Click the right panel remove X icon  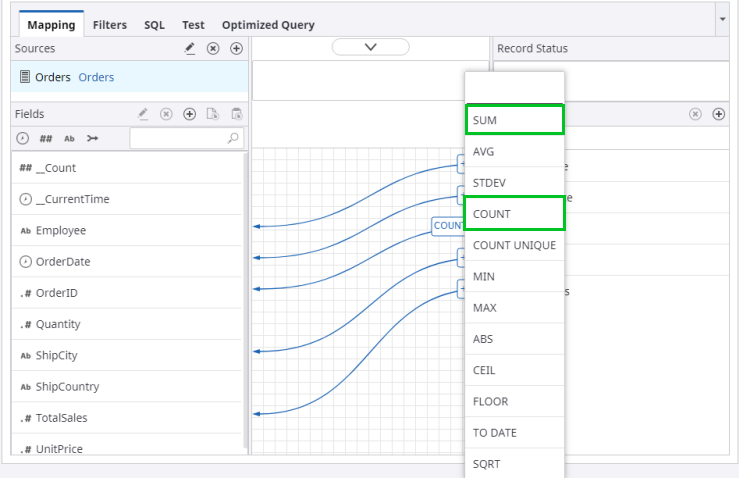click(695, 114)
